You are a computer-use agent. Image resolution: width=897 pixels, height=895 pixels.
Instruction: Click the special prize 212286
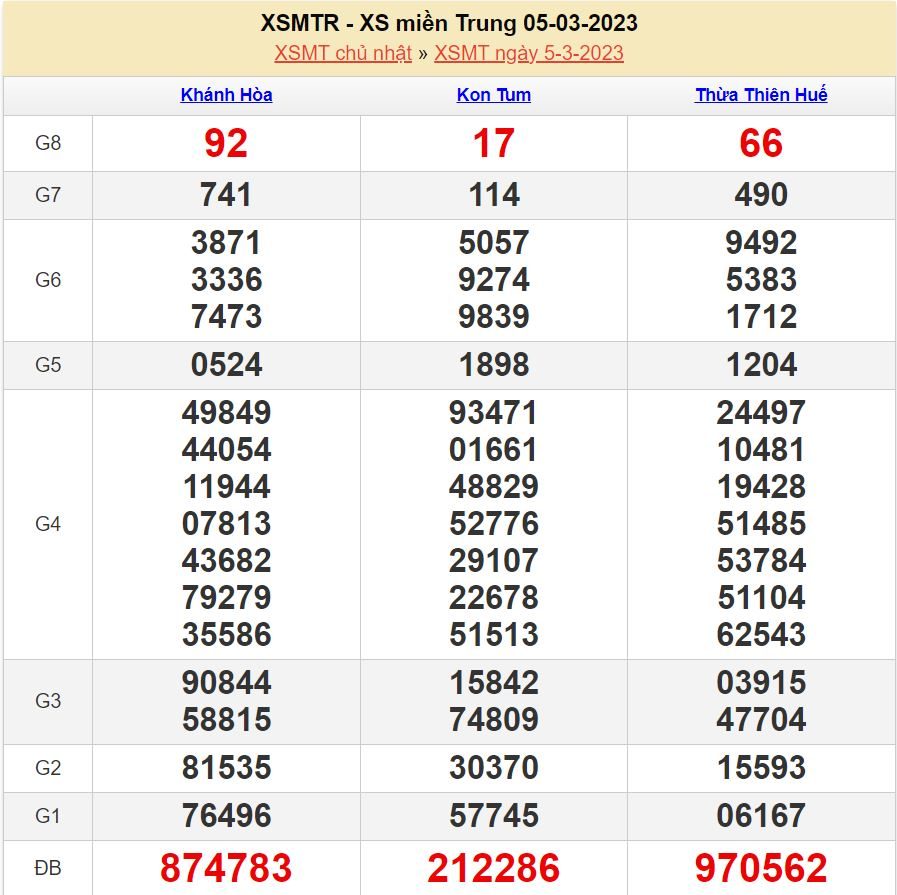point(494,868)
